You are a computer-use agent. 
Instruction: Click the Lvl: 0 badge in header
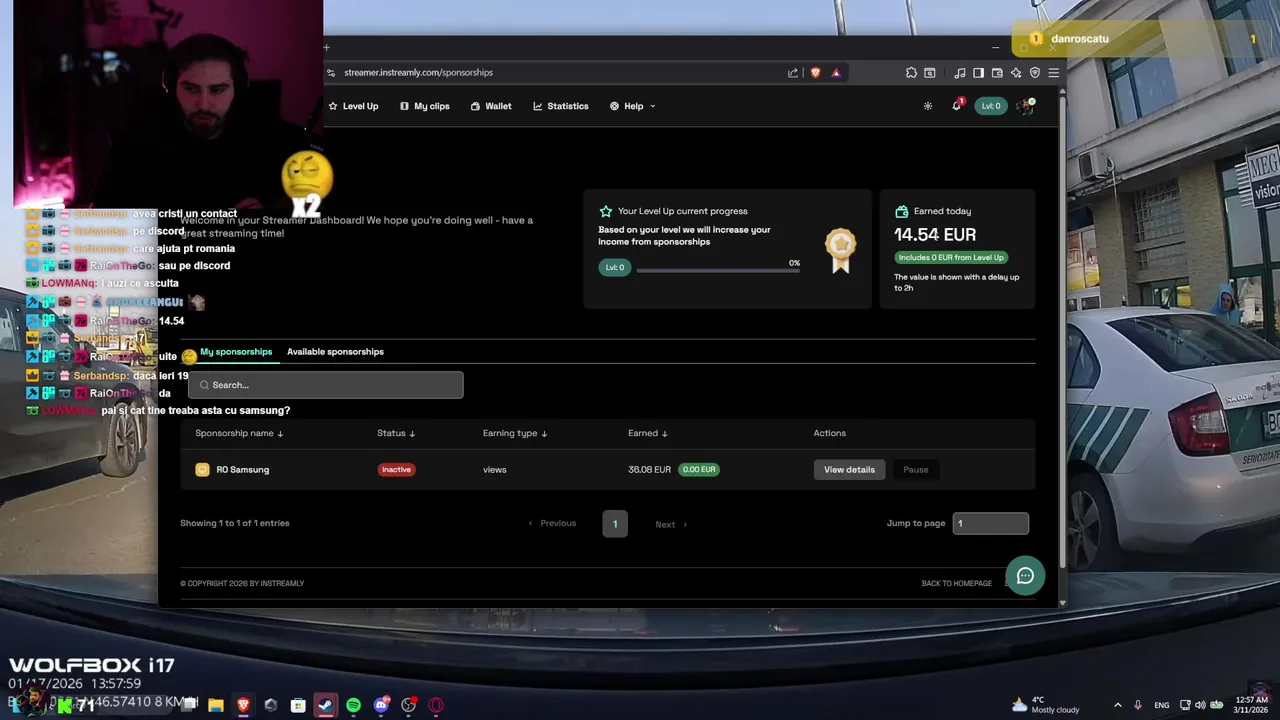991,106
